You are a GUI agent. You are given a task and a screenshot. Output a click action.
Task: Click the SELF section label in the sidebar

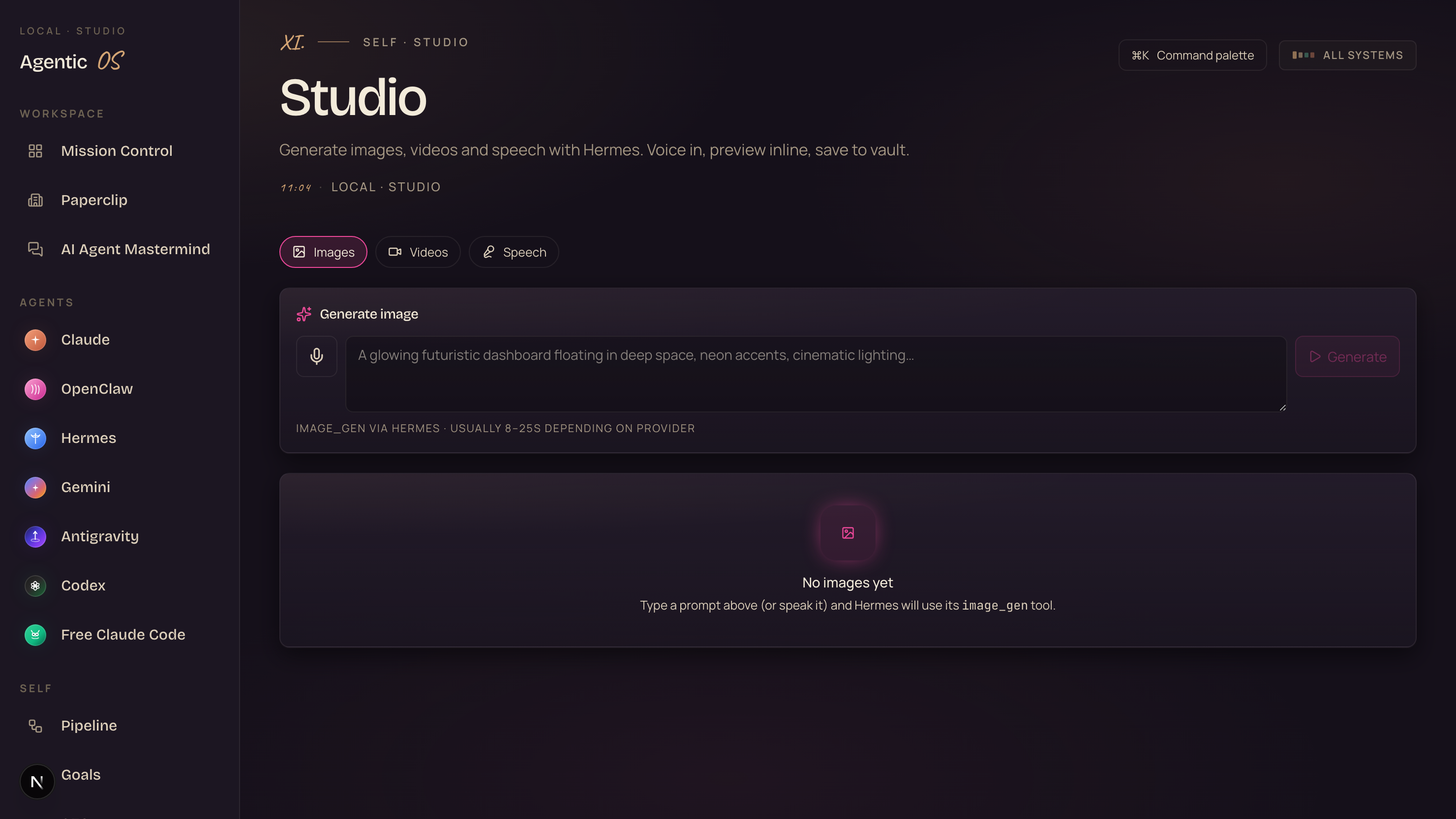pos(35,688)
